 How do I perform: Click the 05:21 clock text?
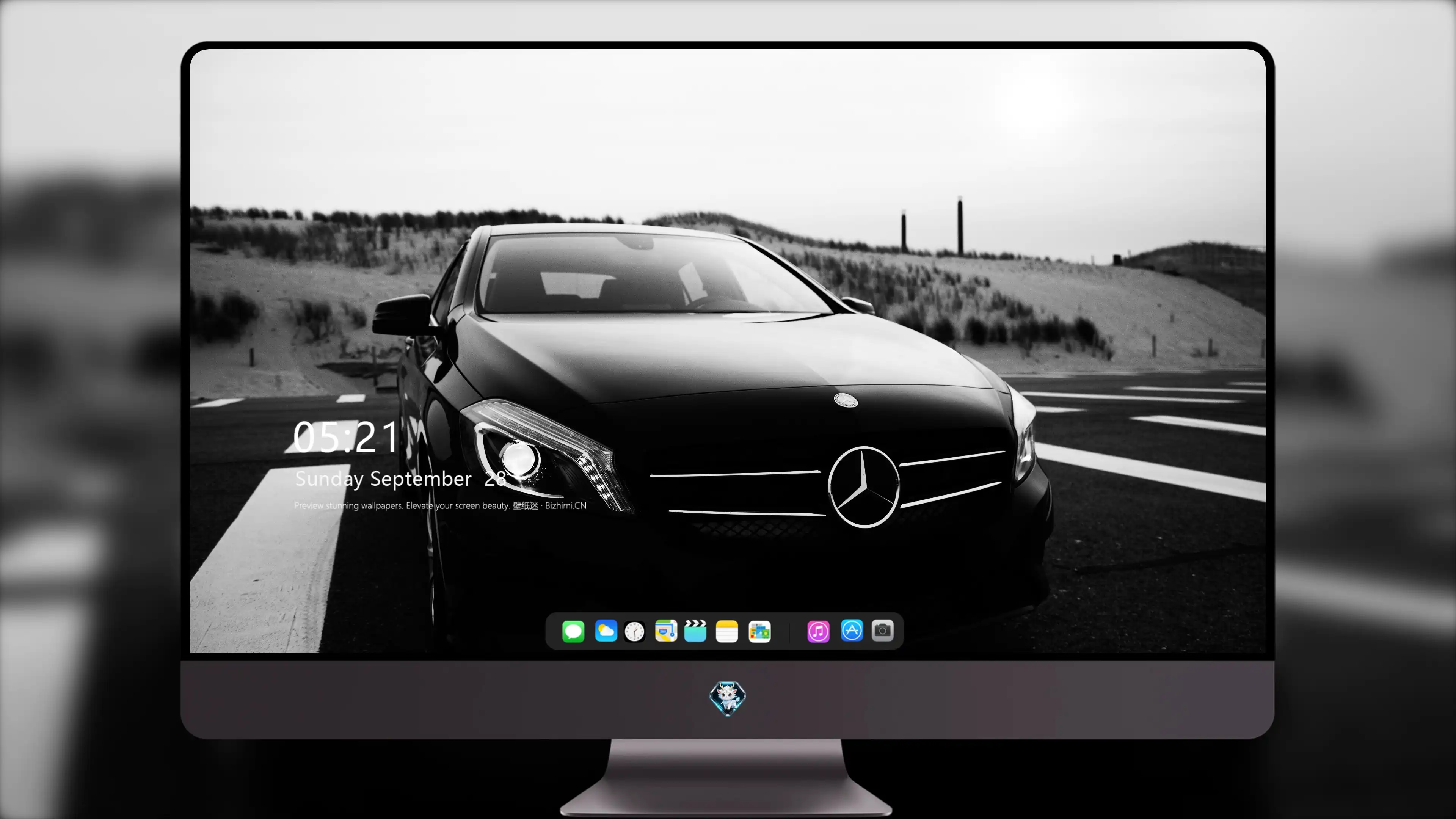[346, 437]
